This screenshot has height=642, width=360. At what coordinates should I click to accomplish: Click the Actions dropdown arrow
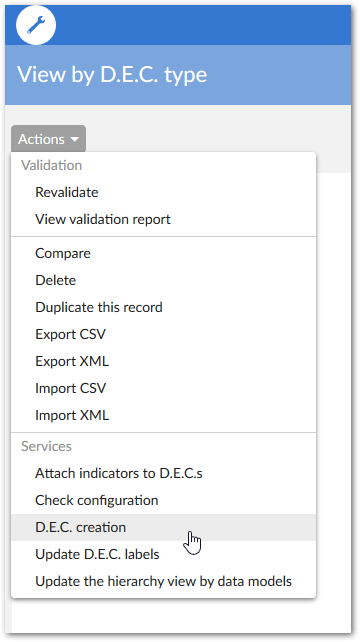(75, 139)
